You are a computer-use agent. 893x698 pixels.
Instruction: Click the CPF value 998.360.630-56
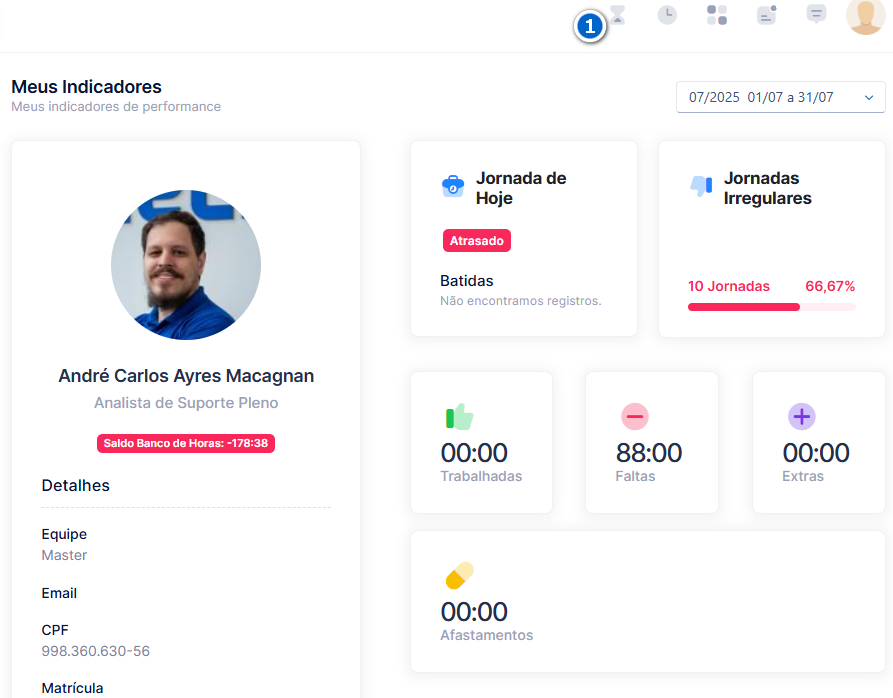[96, 651]
